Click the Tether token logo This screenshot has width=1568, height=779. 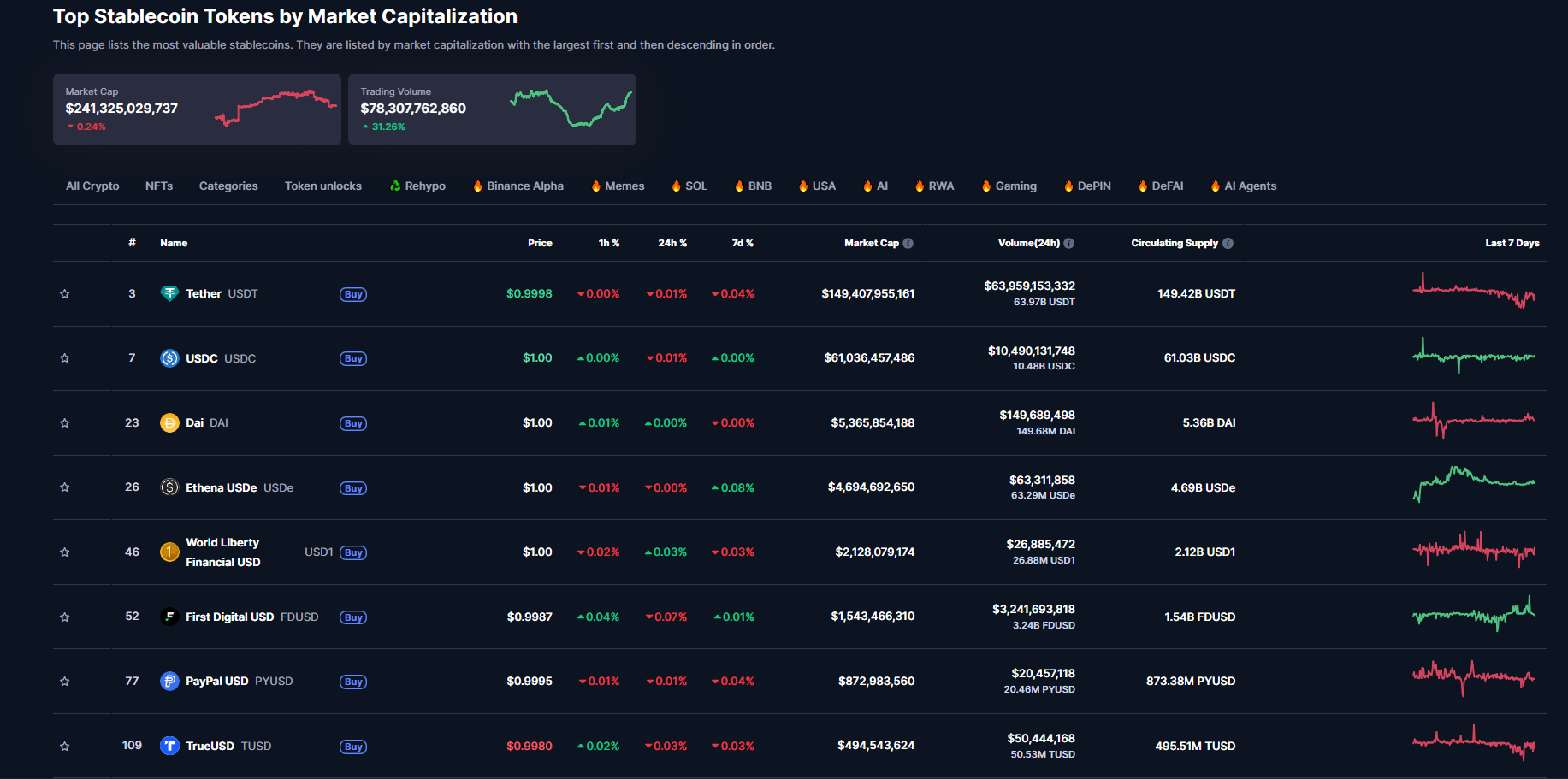pyautogui.click(x=169, y=293)
